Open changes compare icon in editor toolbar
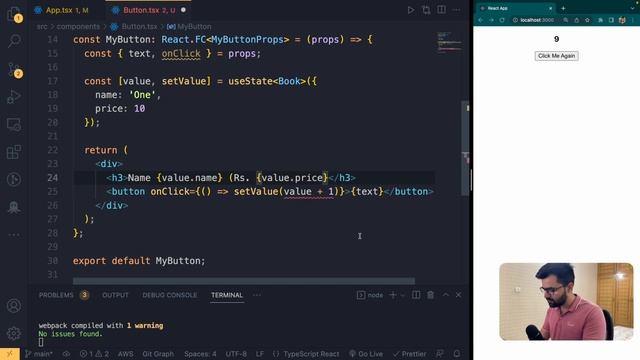640x360 pixels. pyautogui.click(x=426, y=10)
